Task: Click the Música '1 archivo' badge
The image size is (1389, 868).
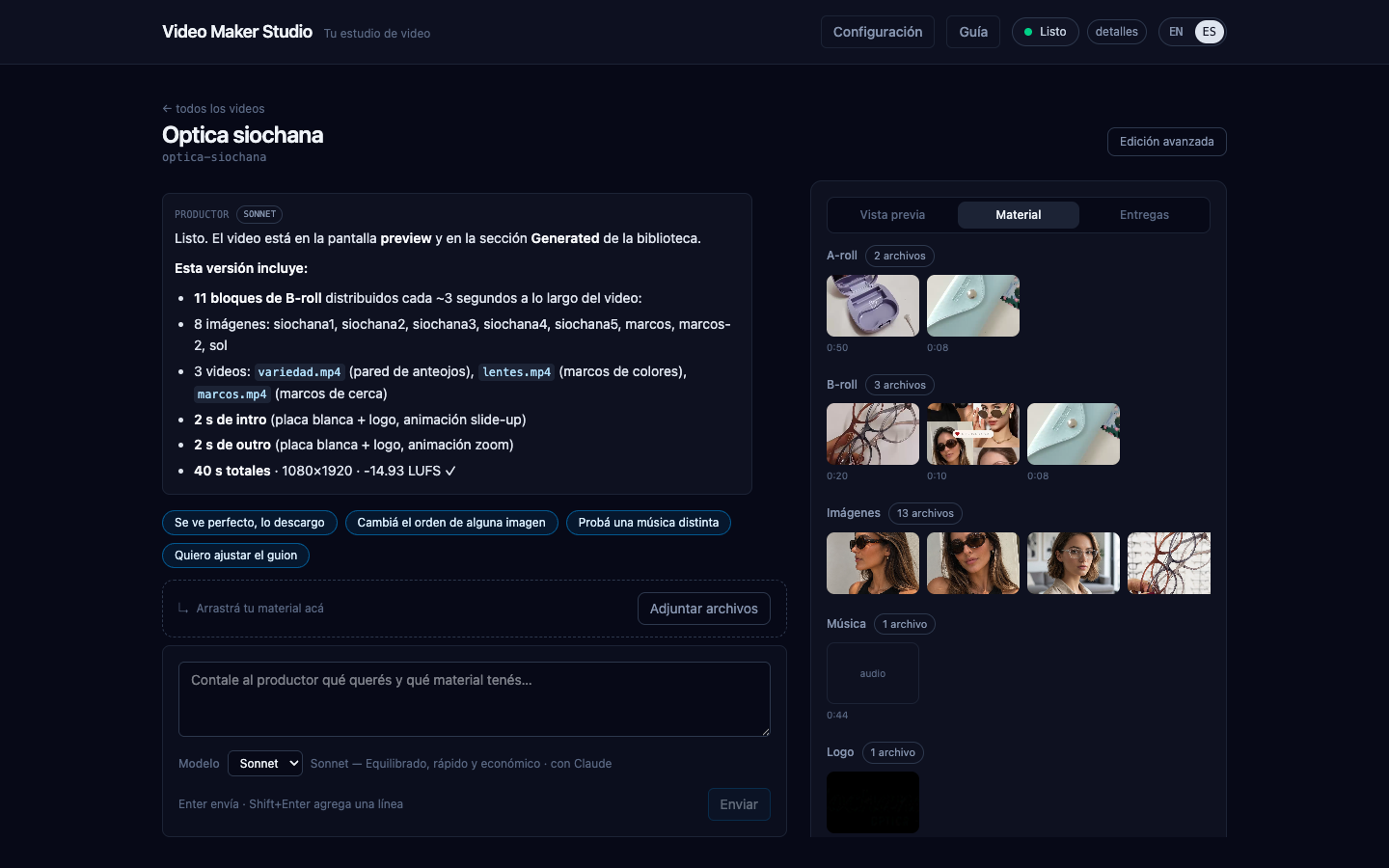Action: 905,624
